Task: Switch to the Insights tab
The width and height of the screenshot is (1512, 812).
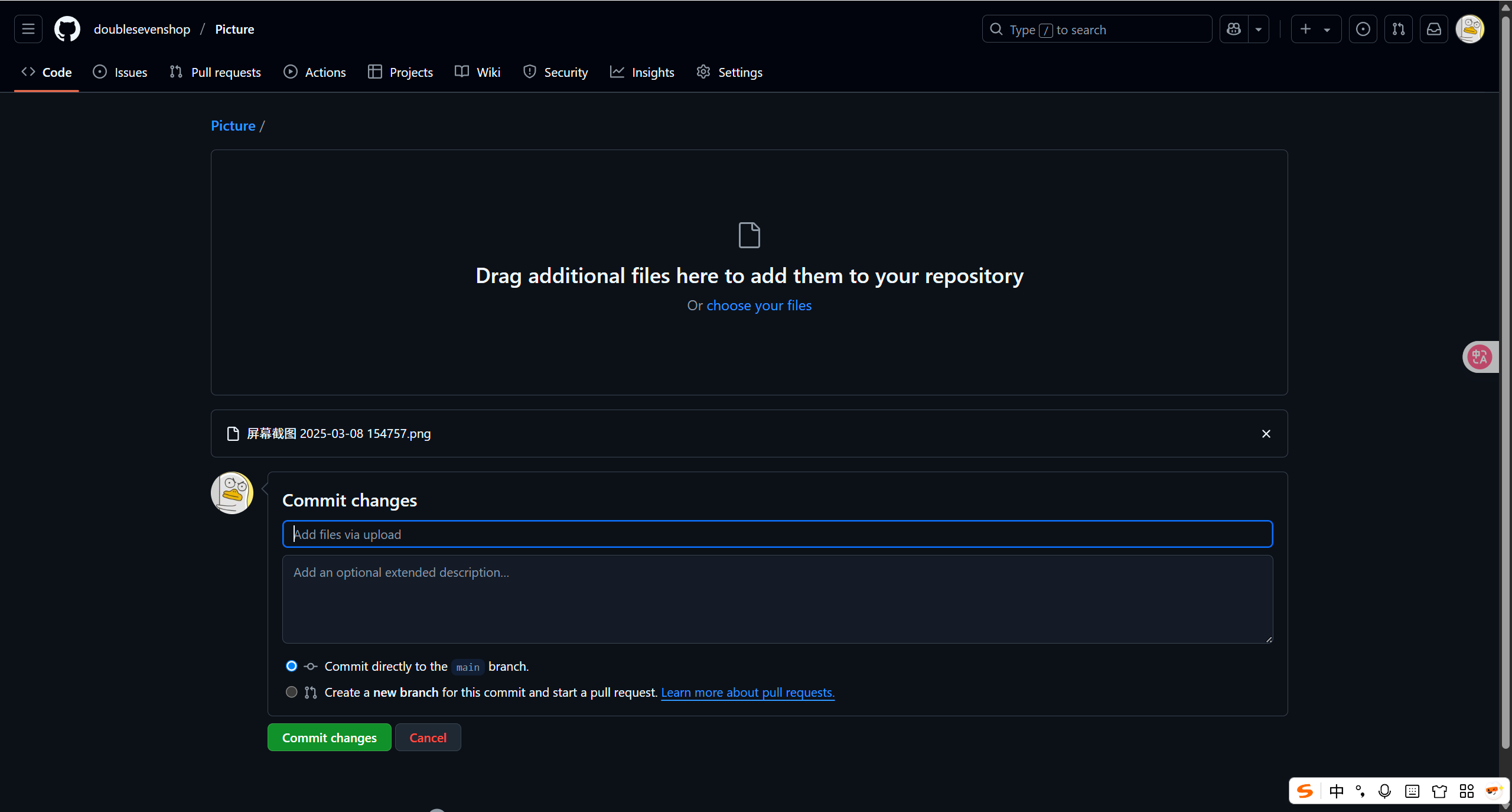Action: (642, 72)
